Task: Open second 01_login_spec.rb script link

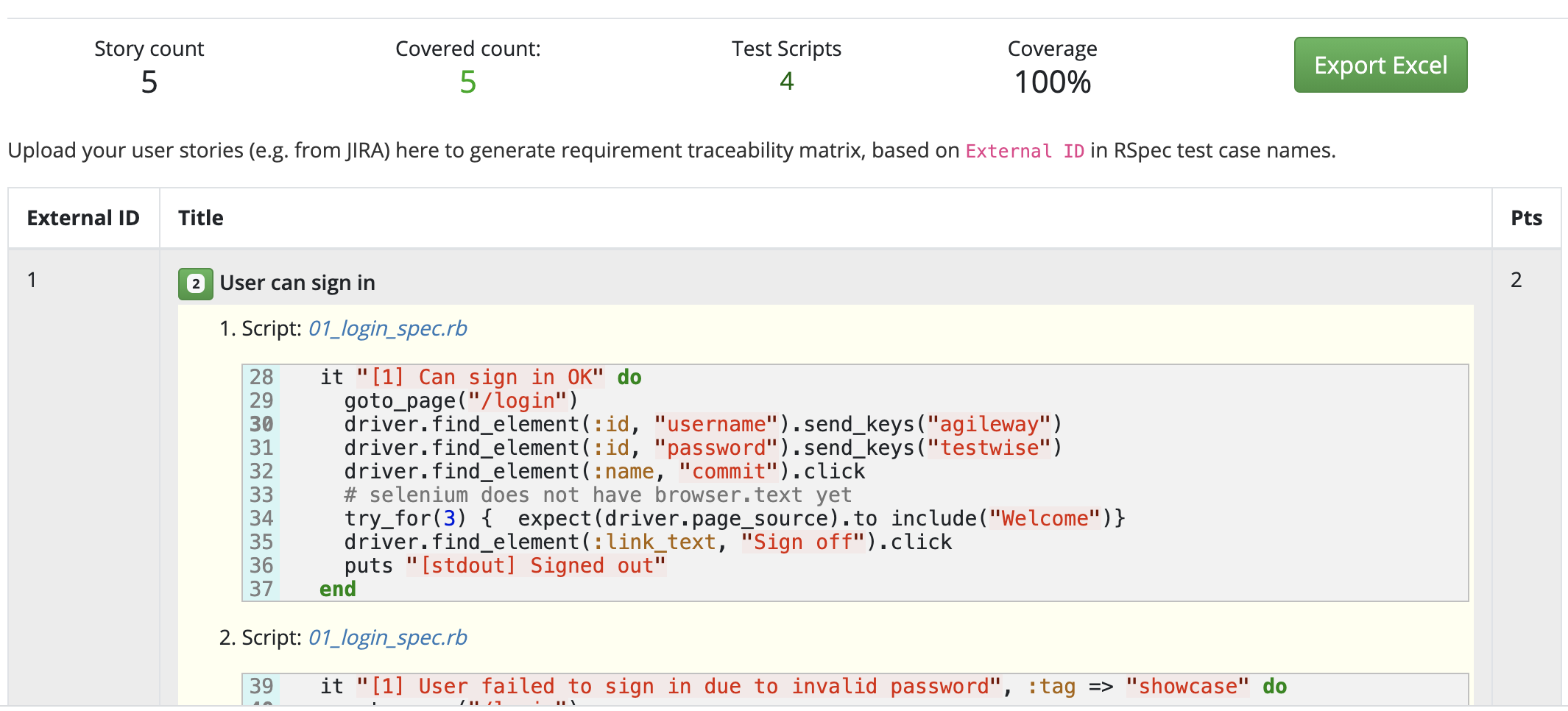Action: (x=387, y=637)
